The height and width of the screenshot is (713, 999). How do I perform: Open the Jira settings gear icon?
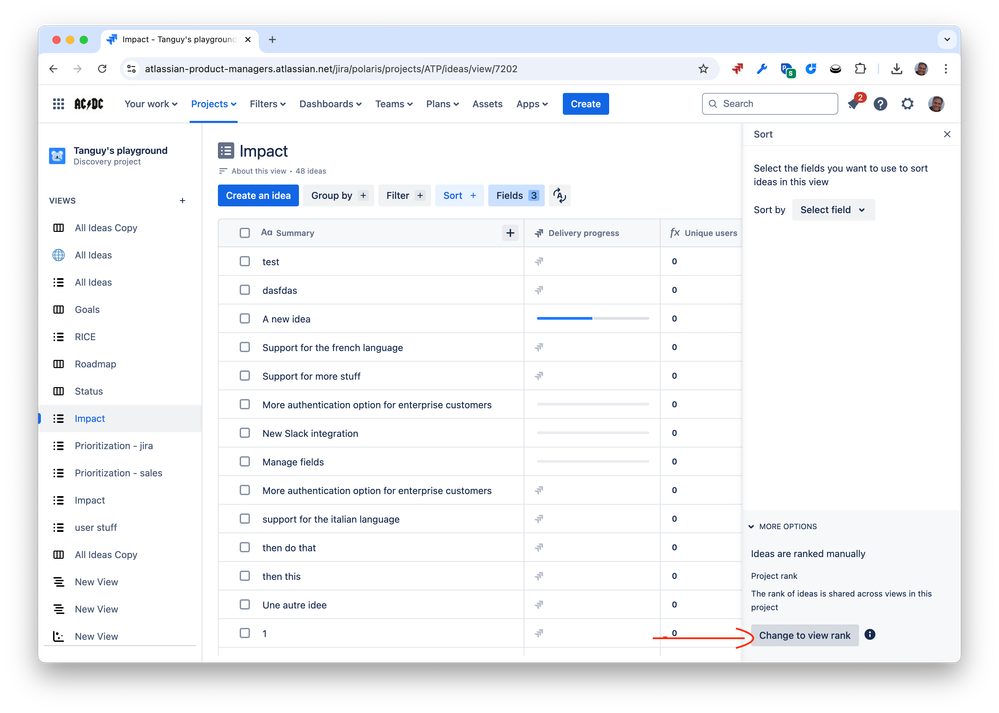pyautogui.click(x=907, y=104)
